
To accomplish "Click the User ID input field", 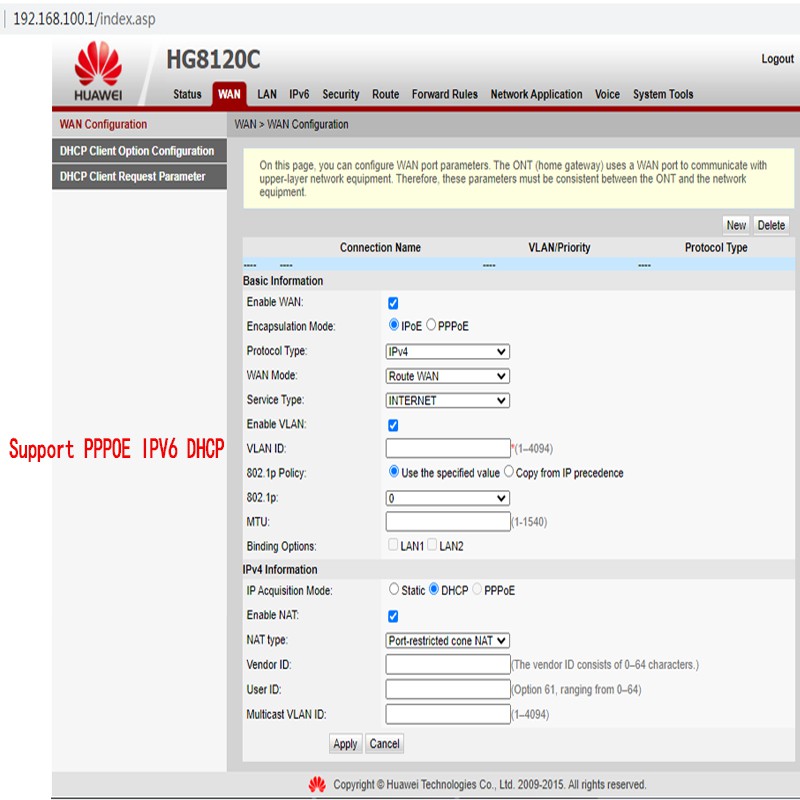I will [x=448, y=689].
